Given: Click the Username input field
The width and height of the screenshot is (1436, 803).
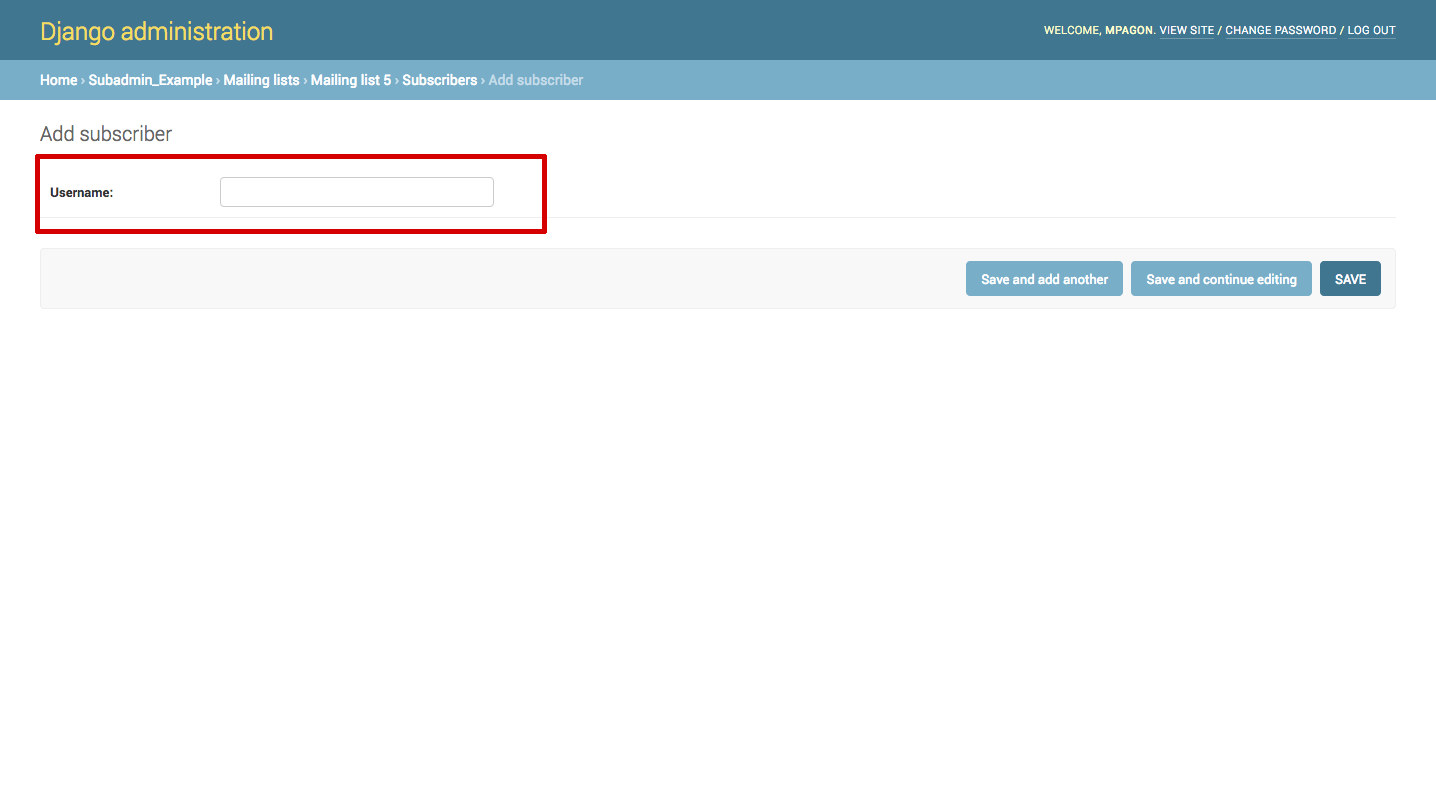Looking at the screenshot, I should click(x=357, y=192).
